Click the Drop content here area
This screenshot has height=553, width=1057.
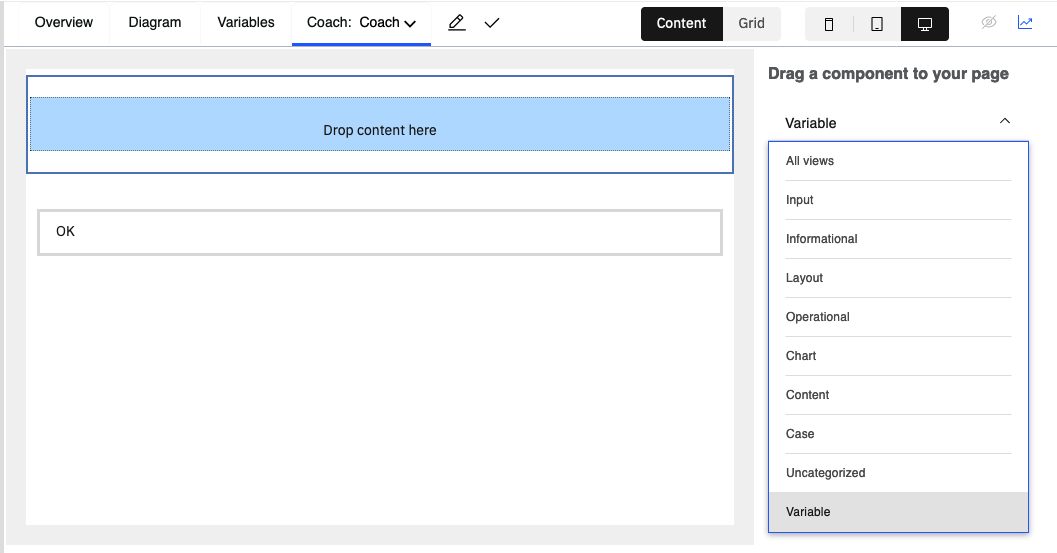click(x=380, y=125)
